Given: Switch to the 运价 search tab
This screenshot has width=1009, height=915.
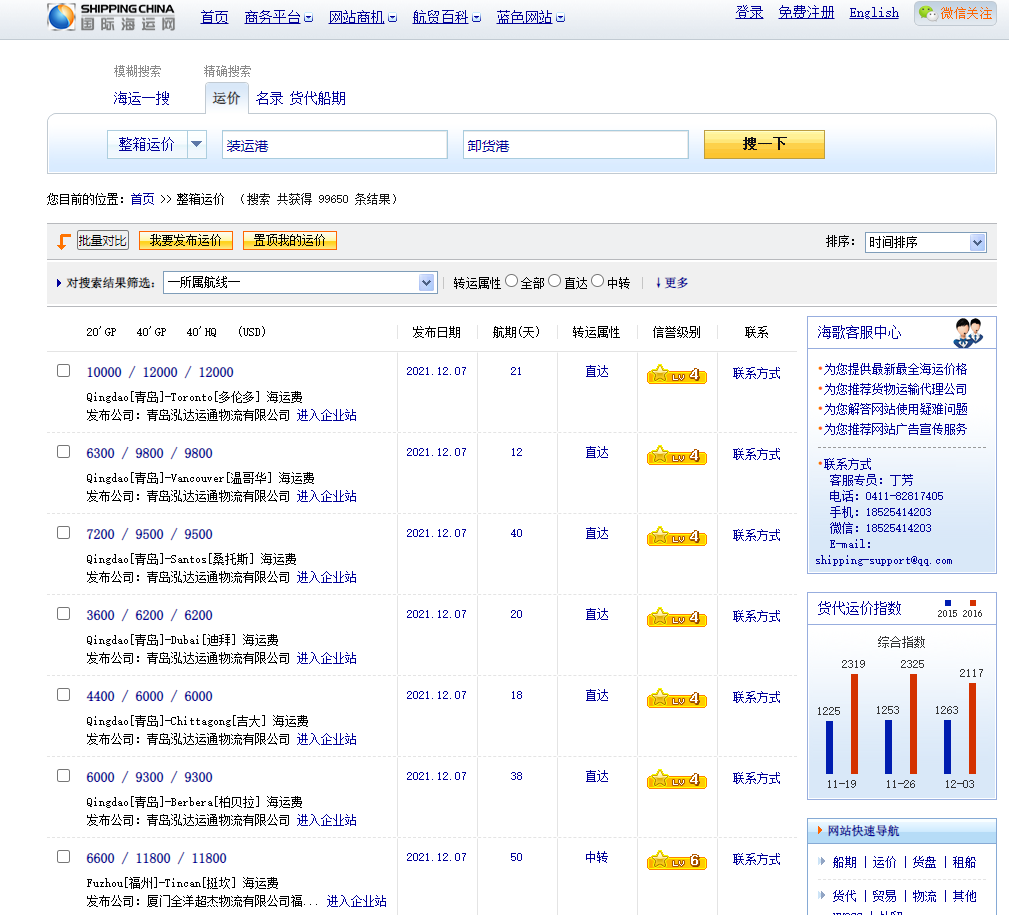Looking at the screenshot, I should [x=227, y=98].
